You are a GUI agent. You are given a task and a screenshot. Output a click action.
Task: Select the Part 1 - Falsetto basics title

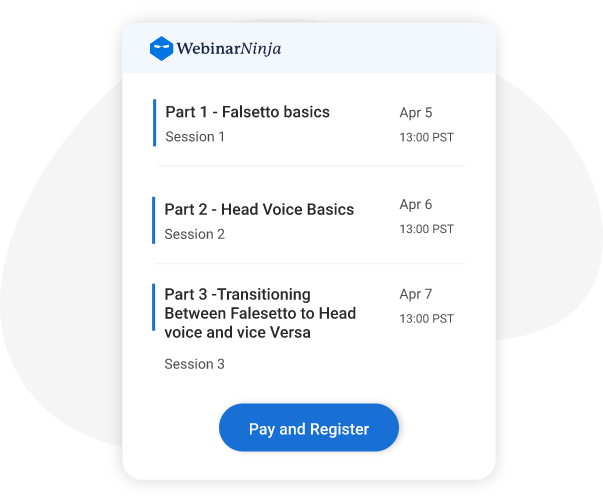point(247,112)
